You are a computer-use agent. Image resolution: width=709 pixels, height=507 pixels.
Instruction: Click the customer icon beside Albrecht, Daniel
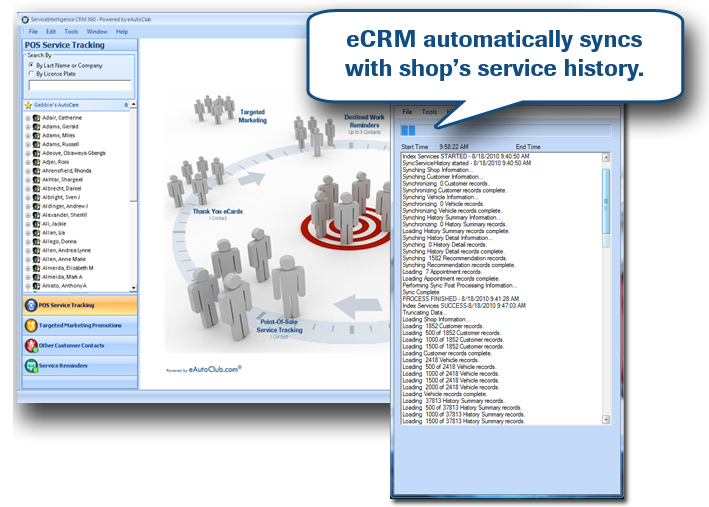37,189
